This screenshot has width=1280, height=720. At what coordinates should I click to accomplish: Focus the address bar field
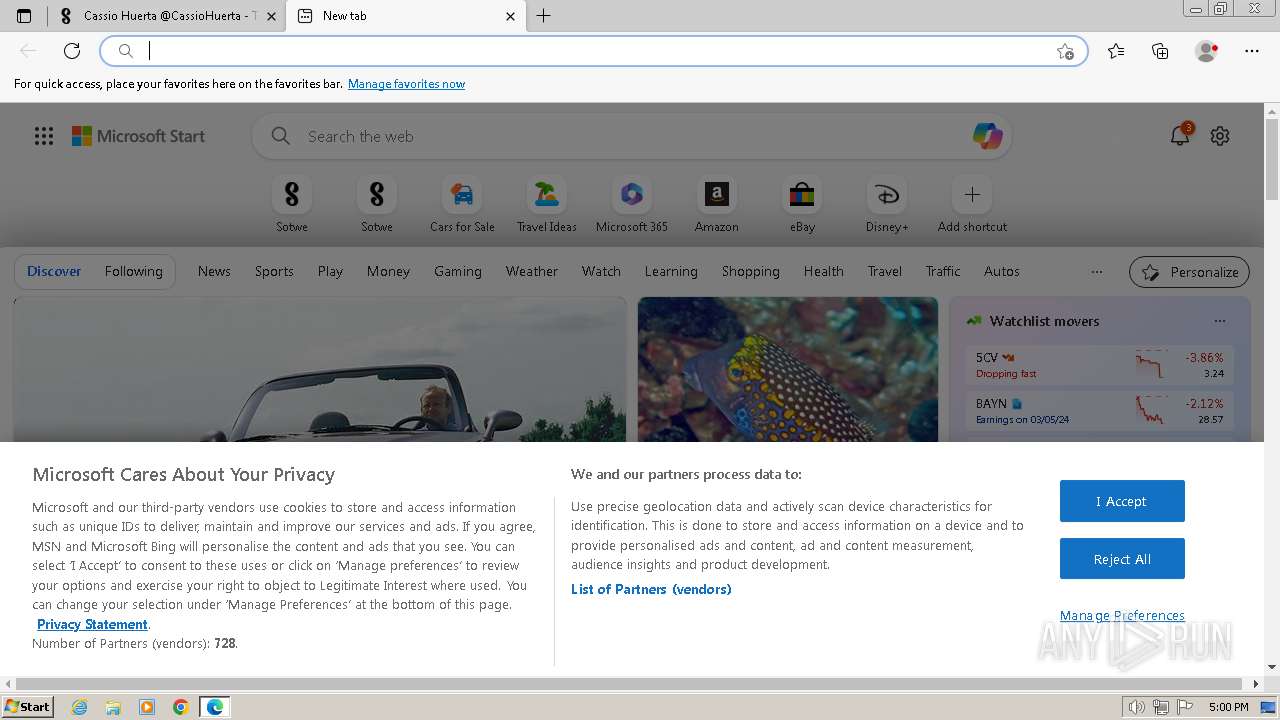(x=594, y=51)
